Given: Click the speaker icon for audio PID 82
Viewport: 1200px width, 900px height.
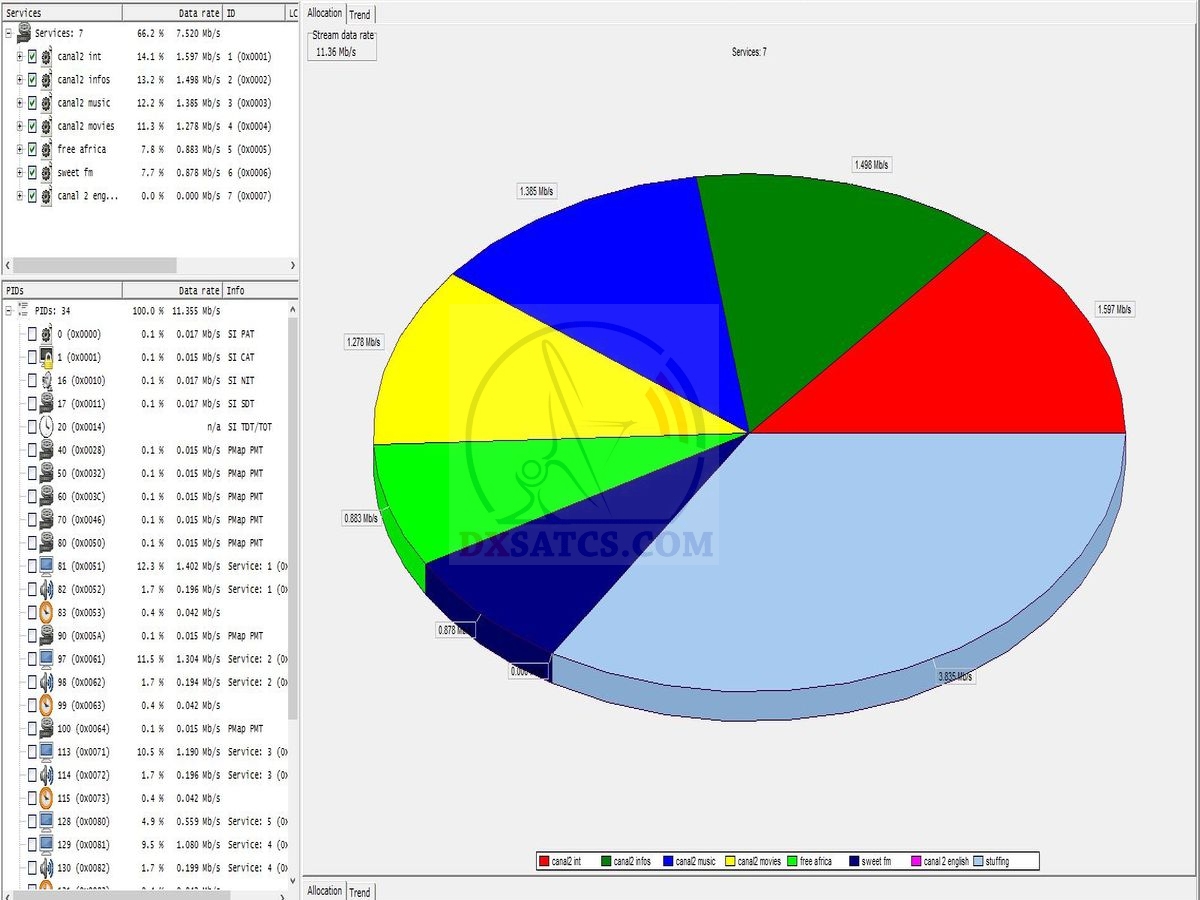Looking at the screenshot, I should 46,590.
